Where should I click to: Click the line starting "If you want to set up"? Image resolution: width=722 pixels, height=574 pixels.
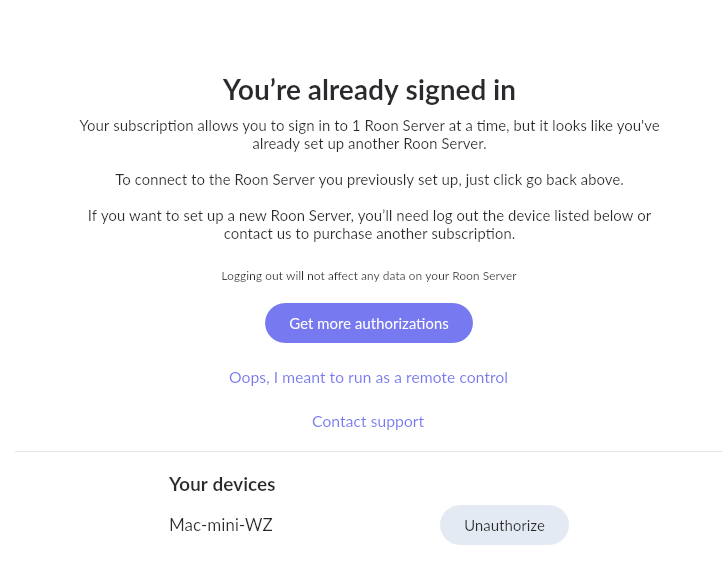tap(369, 216)
